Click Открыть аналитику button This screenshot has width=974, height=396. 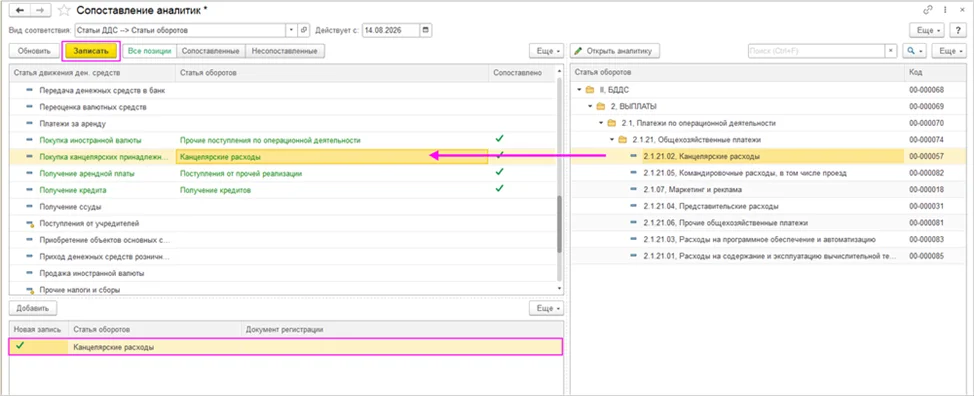[x=614, y=51]
